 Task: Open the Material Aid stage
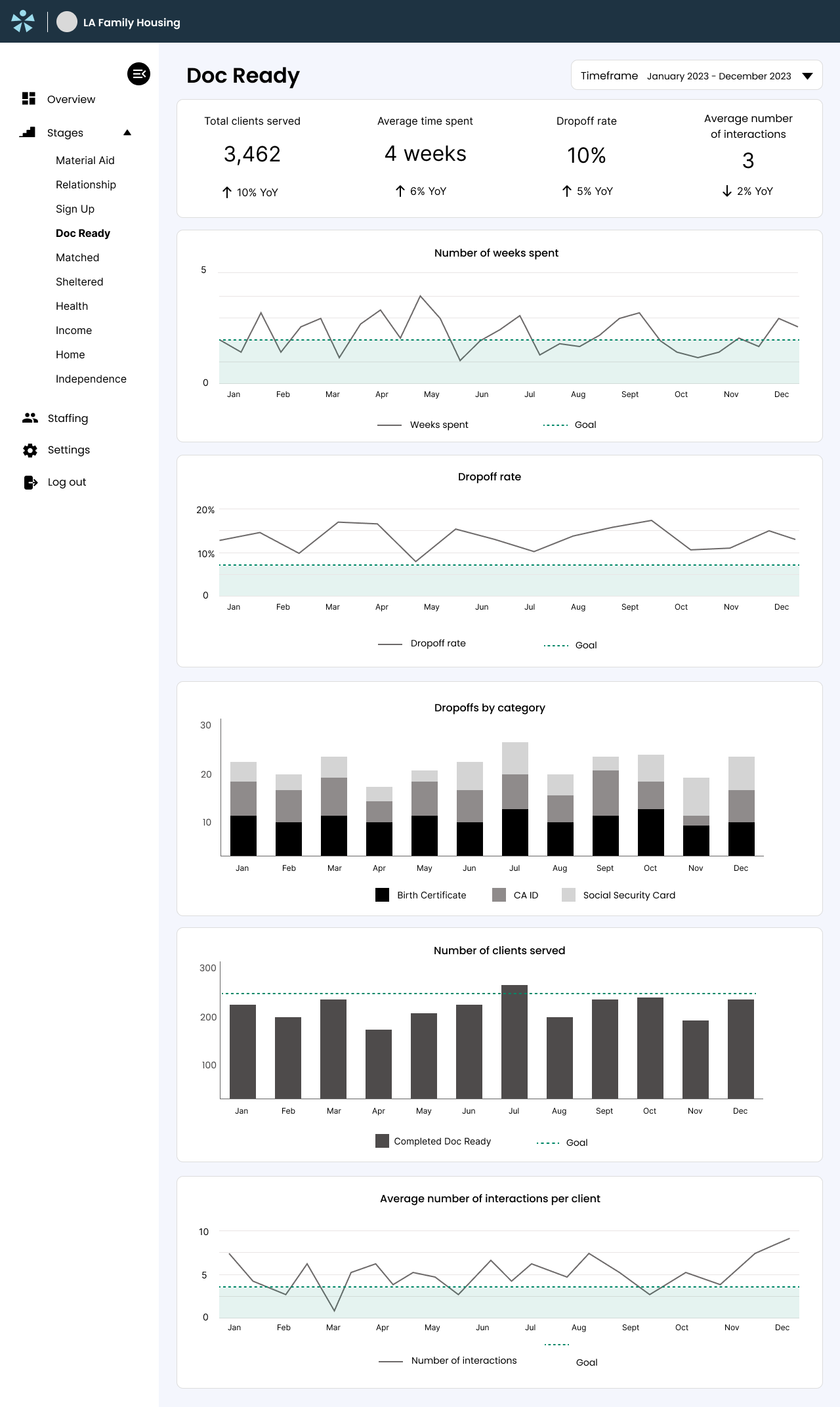[x=85, y=160]
